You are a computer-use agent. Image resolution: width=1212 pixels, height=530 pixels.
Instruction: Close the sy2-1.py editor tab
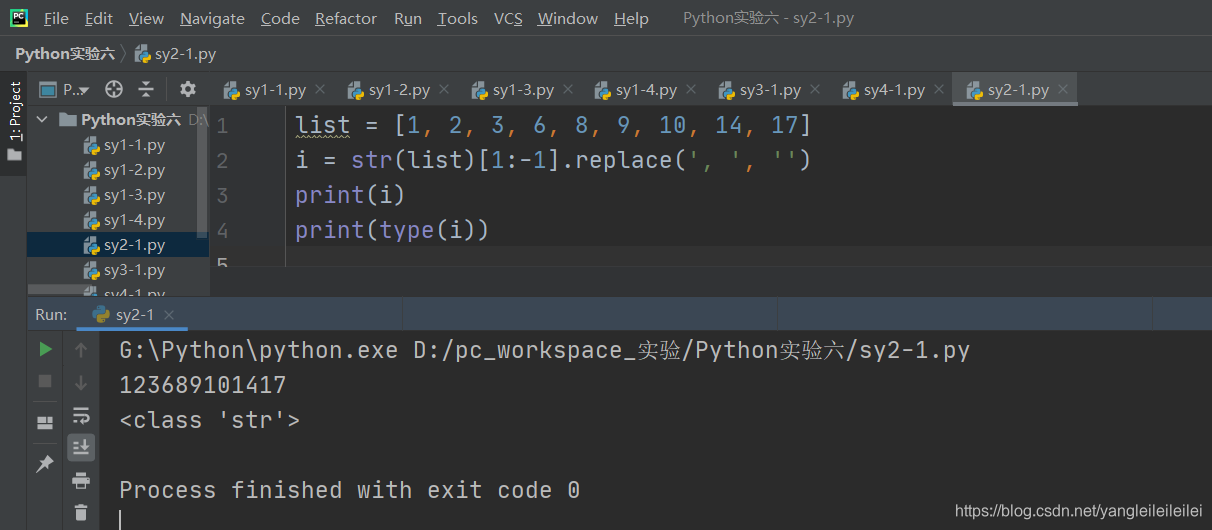pos(1063,89)
